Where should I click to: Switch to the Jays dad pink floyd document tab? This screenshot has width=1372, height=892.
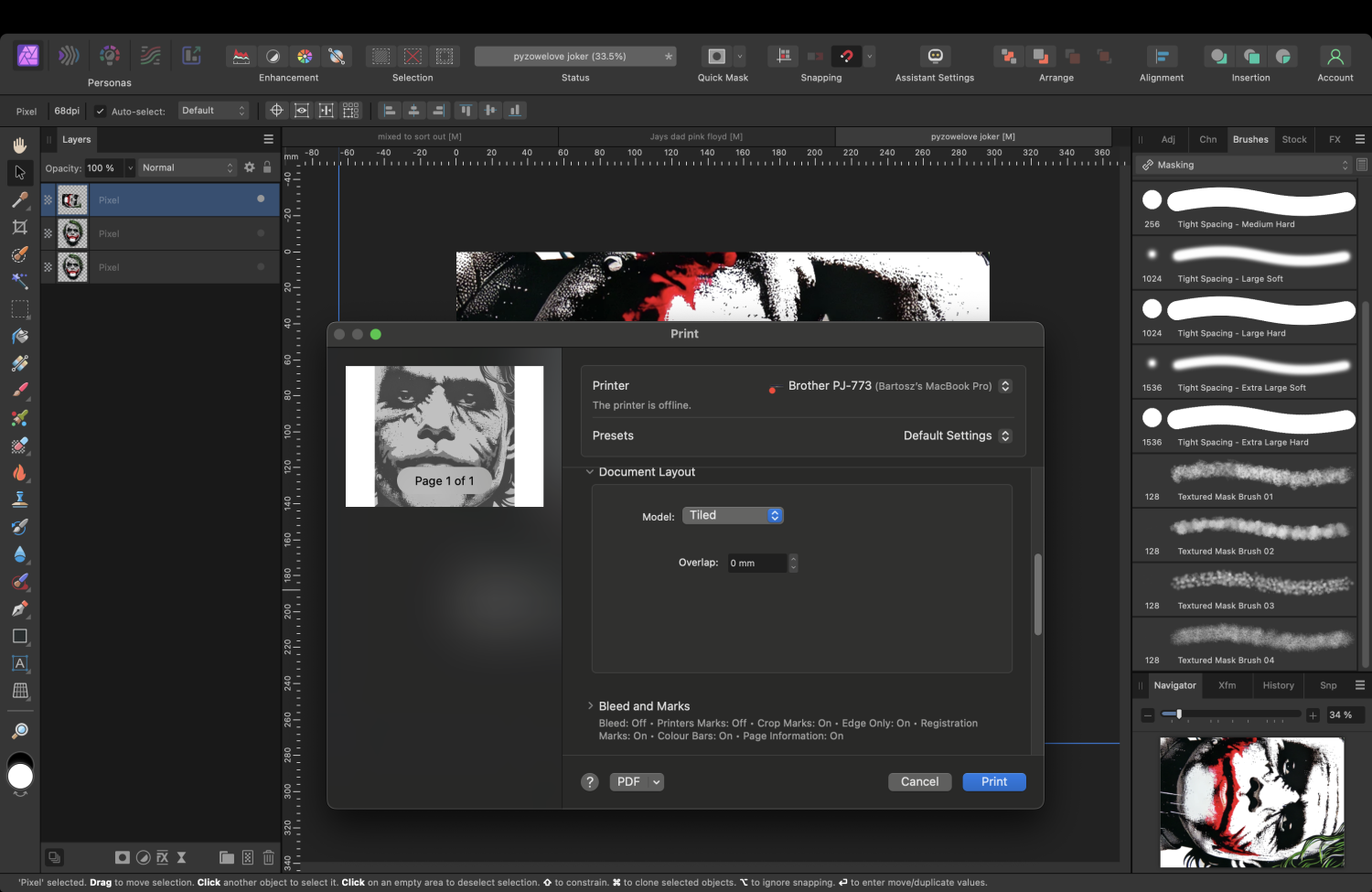coord(696,136)
